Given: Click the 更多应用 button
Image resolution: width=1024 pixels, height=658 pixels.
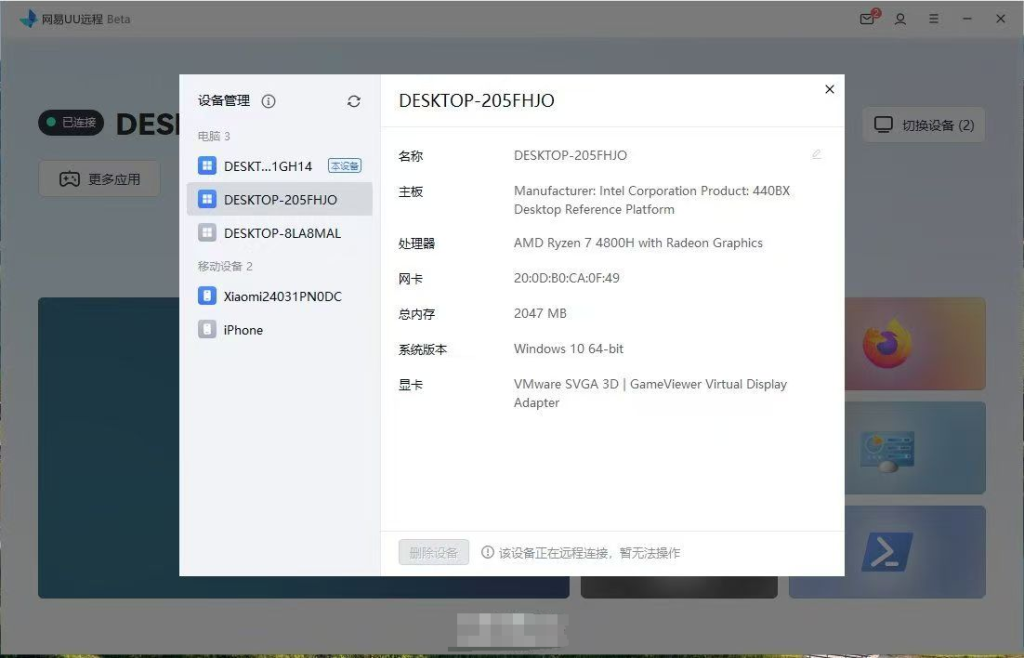Looking at the screenshot, I should pos(99,180).
